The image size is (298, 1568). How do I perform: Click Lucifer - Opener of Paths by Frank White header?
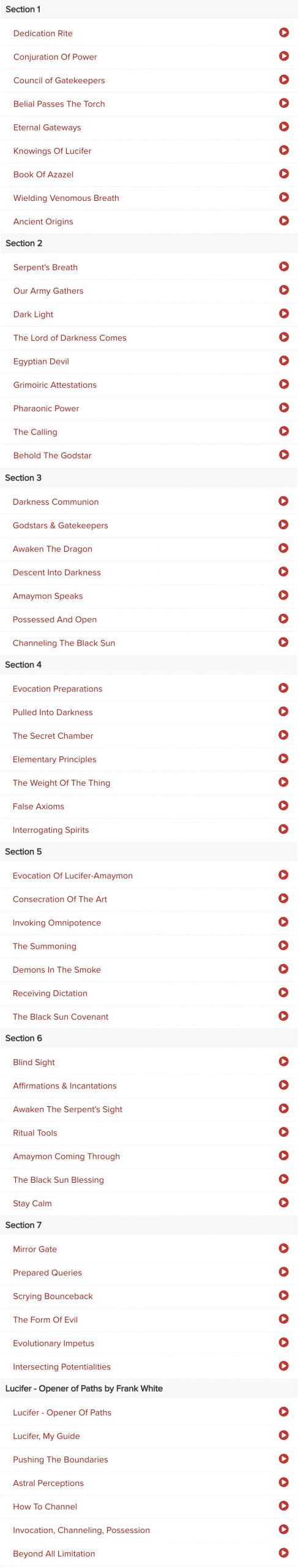coord(149,1389)
